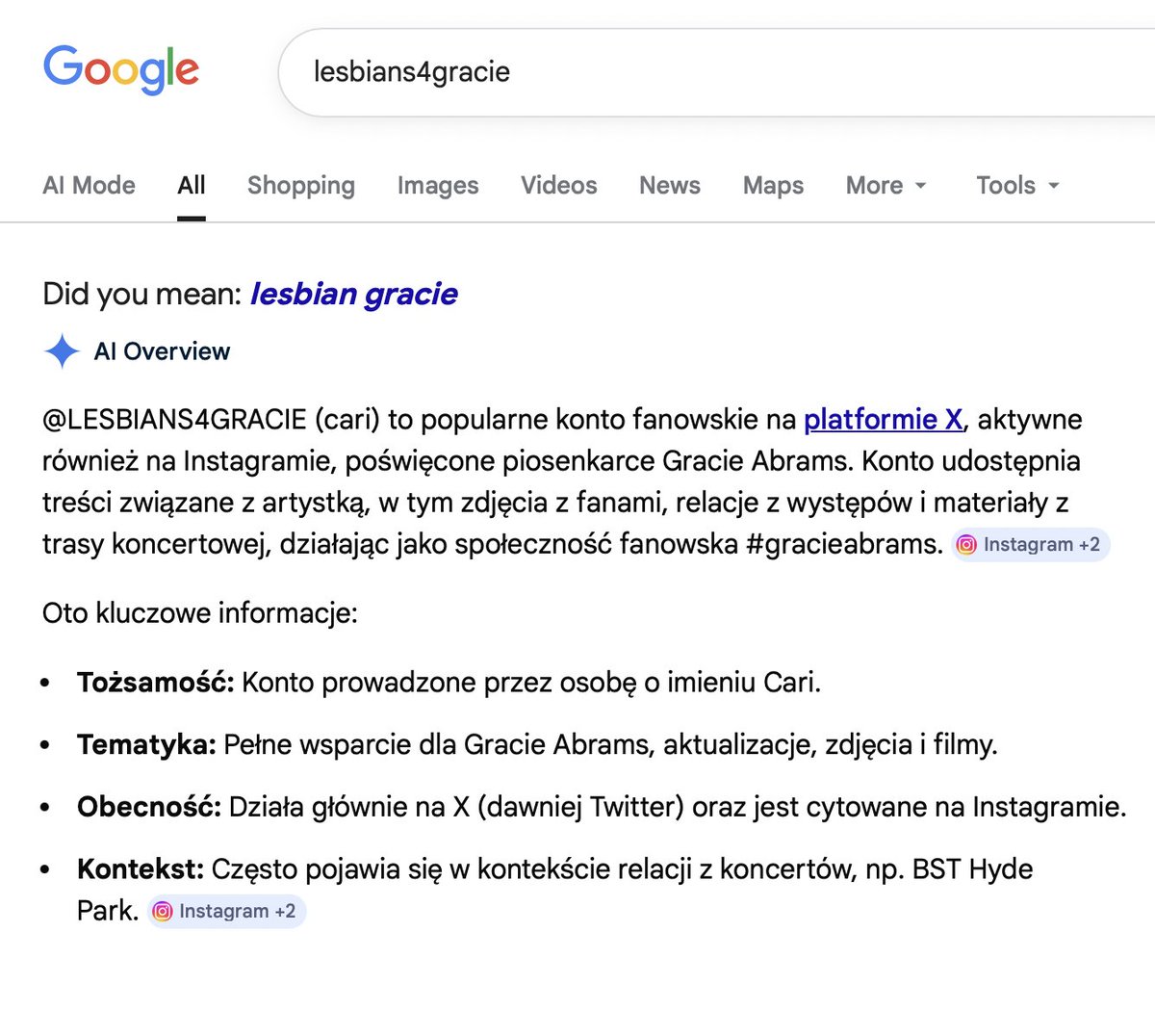Click the 'Tematyka:' bullet label
Image resolution: width=1155 pixels, height=1036 pixels.
(x=146, y=744)
